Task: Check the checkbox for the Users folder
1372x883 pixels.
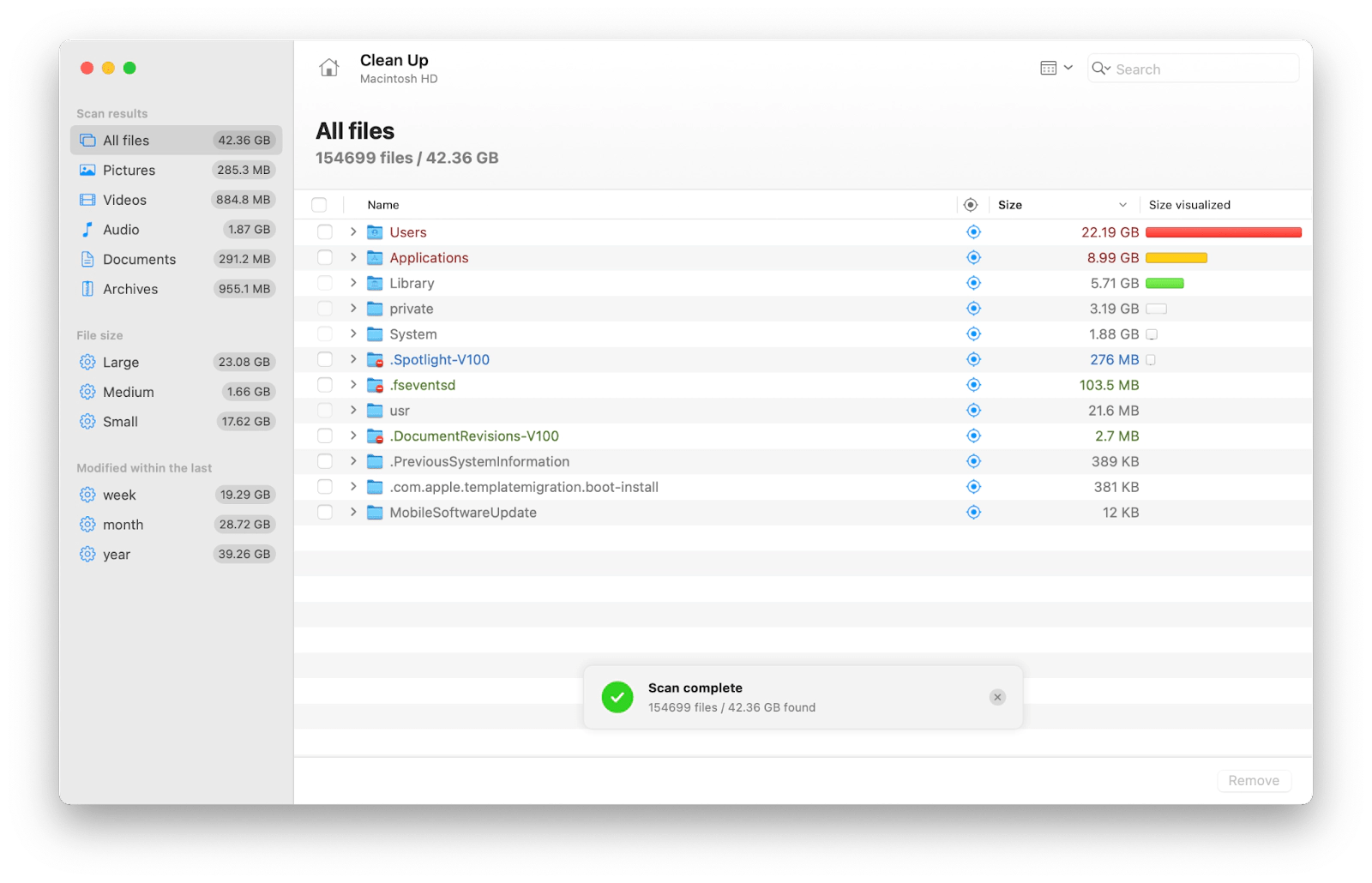Action: pos(325,231)
